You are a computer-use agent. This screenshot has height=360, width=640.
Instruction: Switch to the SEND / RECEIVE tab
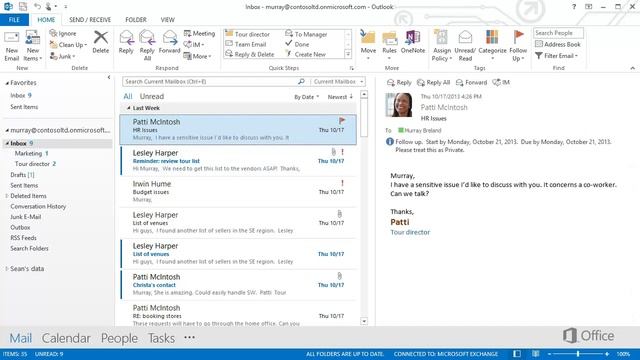(x=90, y=20)
